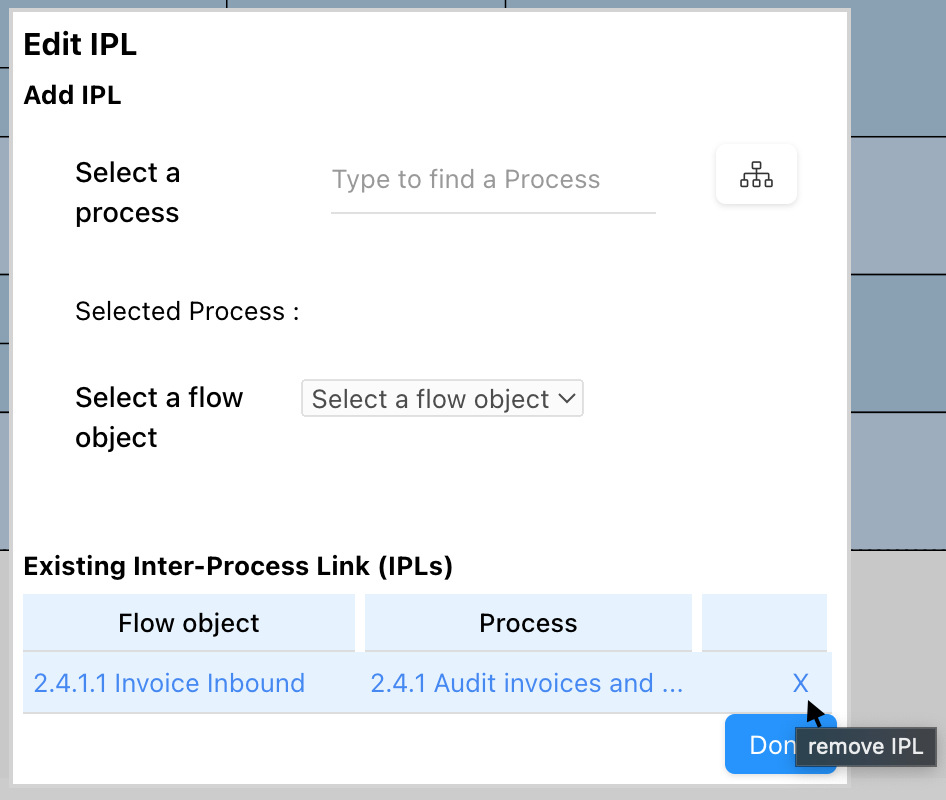Open the "Select a flow object" dropdown
Image resolution: width=946 pixels, height=800 pixels.
441,398
